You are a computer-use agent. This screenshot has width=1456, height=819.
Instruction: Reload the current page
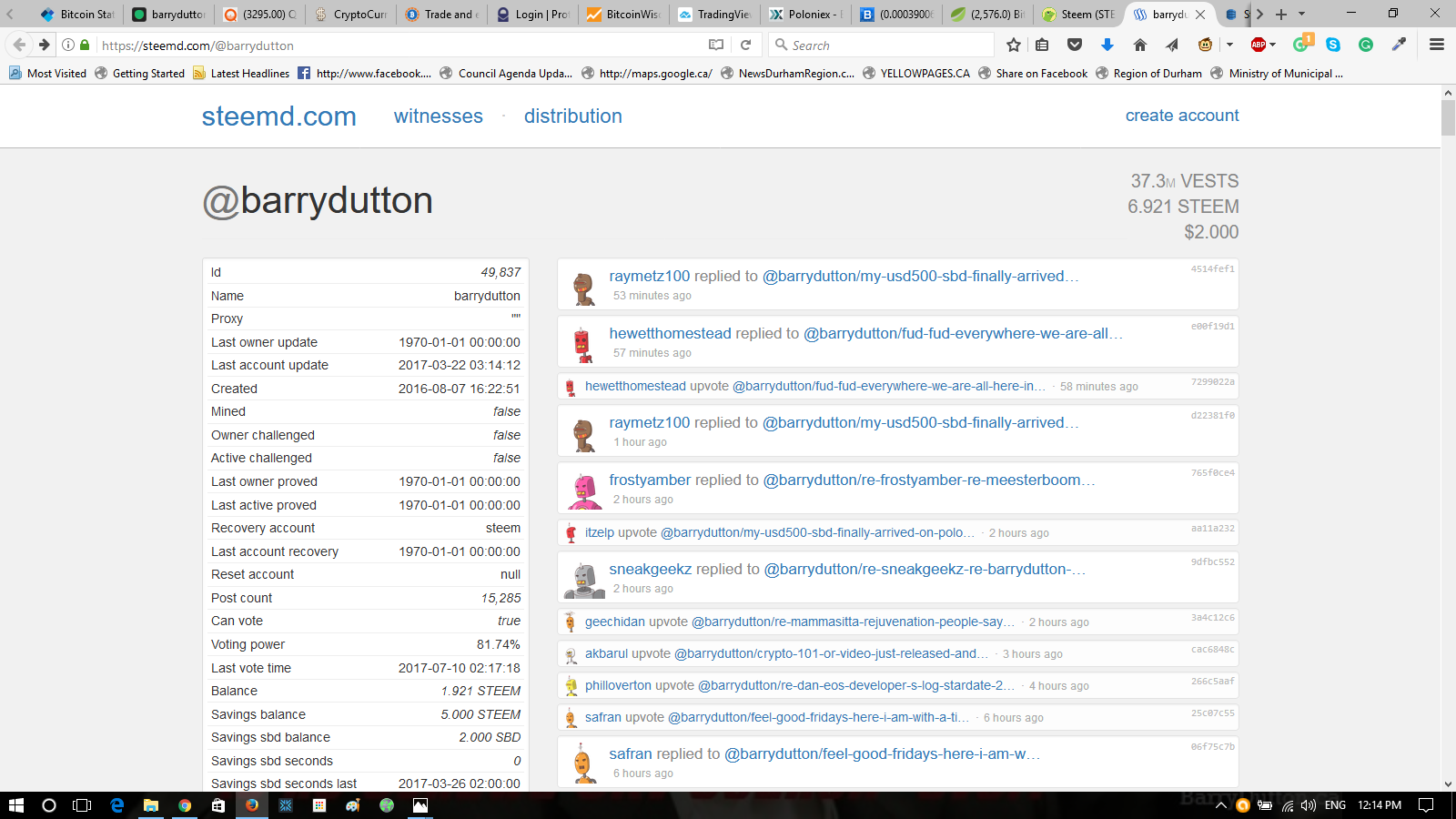click(745, 45)
